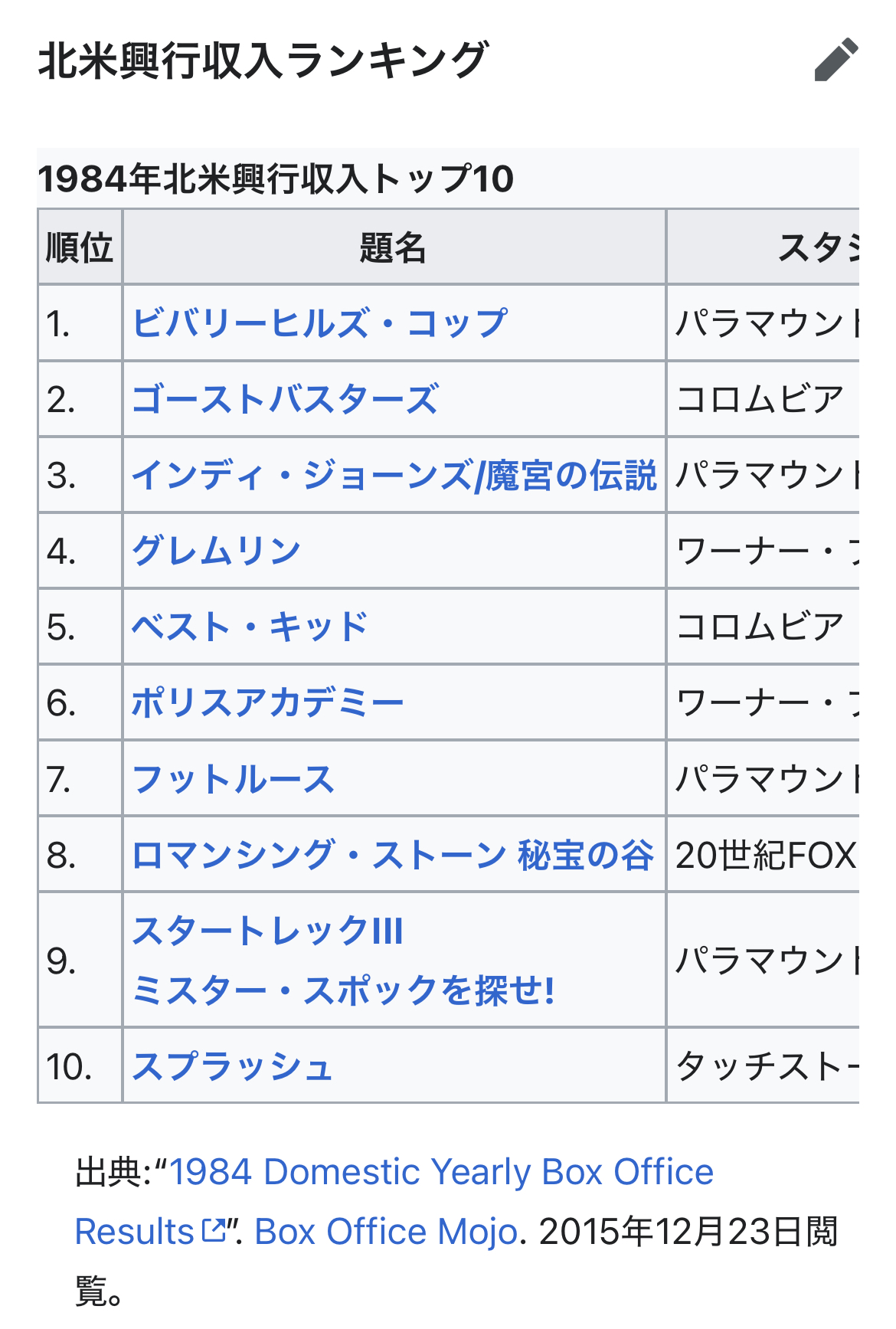Click the pencil edit section icon

[836, 59]
